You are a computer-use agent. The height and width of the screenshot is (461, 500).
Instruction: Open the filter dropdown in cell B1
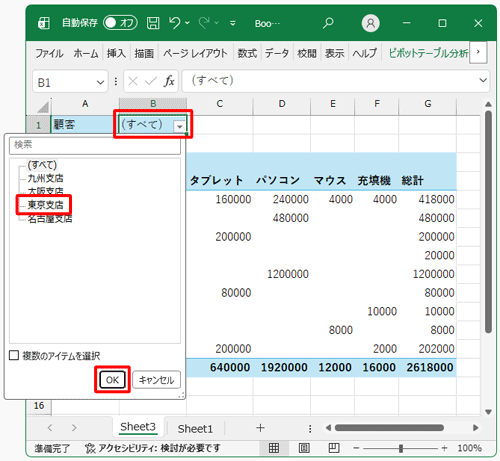pos(180,126)
